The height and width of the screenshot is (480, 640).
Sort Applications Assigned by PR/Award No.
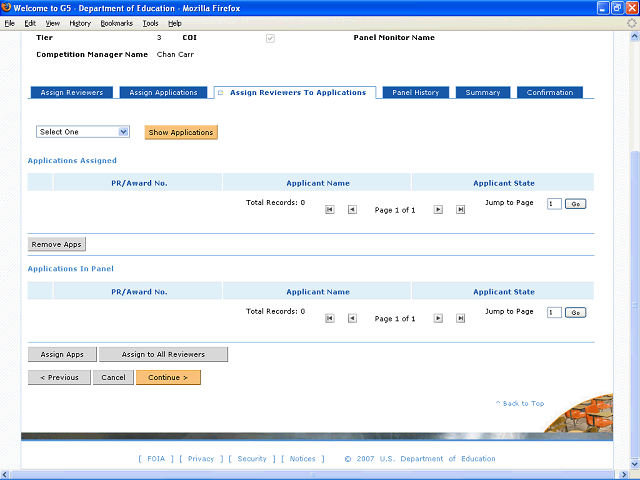(139, 183)
